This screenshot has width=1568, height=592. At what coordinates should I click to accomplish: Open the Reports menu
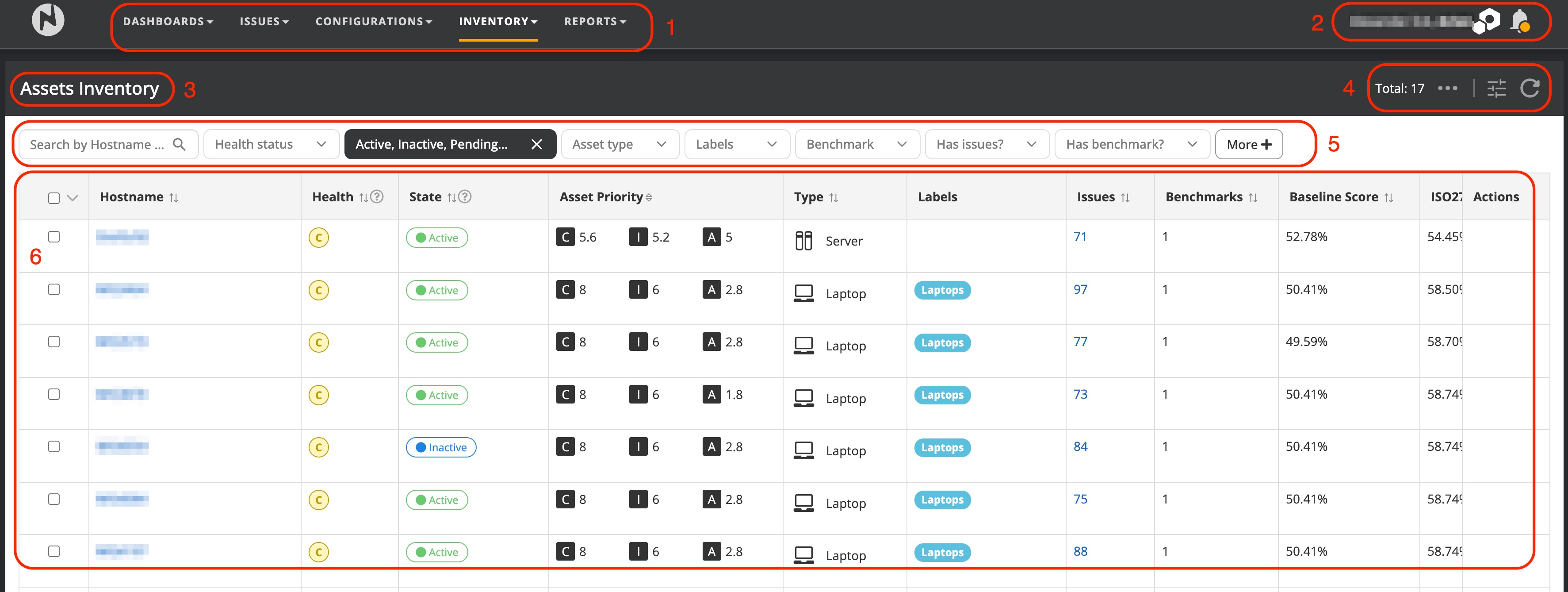[594, 21]
